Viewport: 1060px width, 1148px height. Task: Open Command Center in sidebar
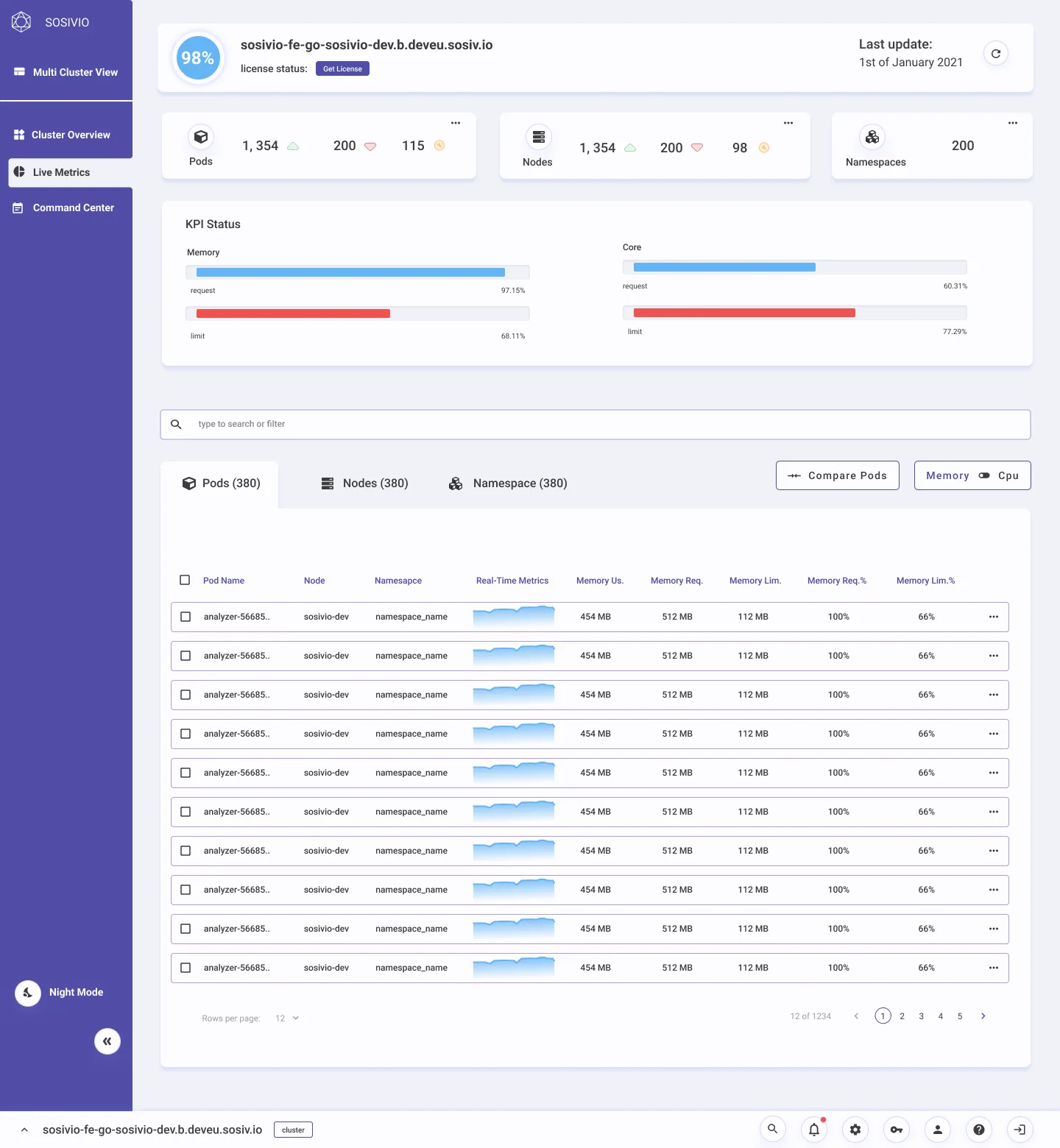click(x=64, y=208)
